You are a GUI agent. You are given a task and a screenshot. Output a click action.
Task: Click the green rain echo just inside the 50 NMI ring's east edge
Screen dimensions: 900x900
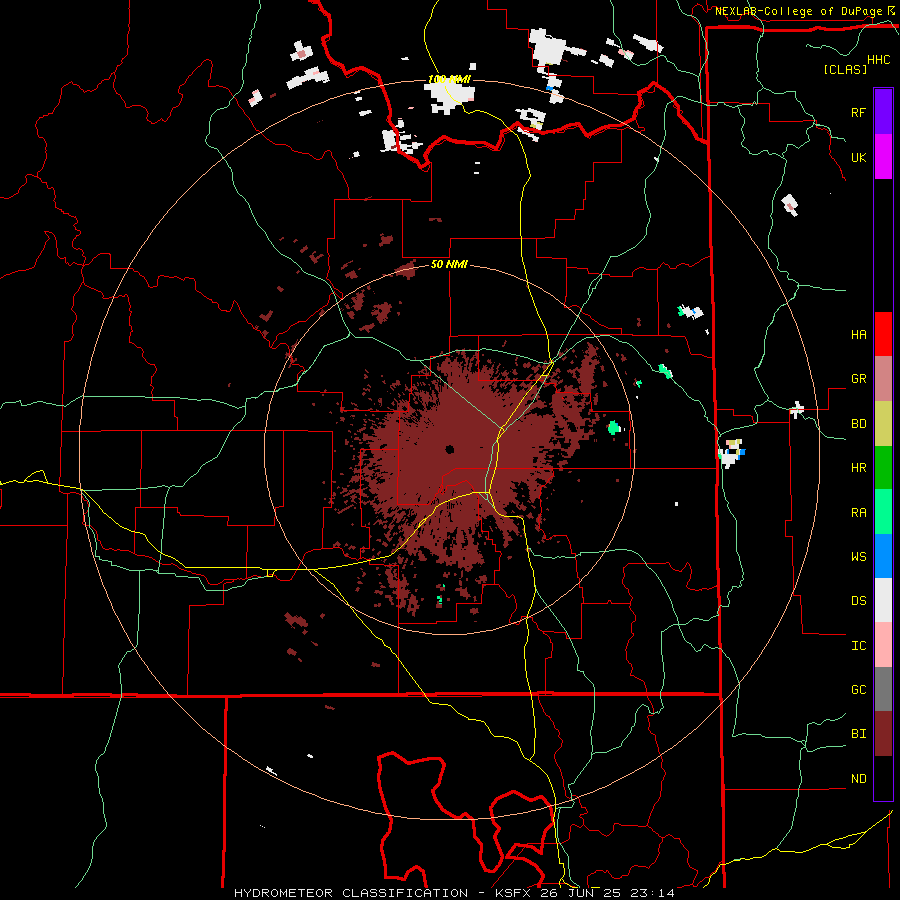pos(614,427)
